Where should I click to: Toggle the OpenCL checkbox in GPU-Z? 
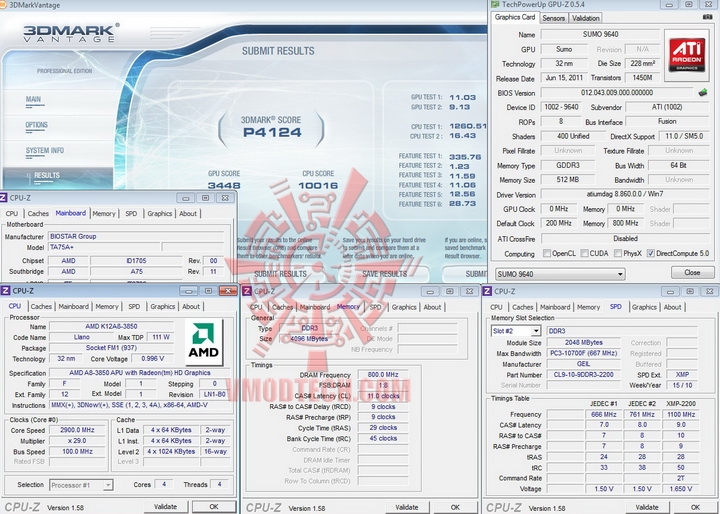[547, 253]
